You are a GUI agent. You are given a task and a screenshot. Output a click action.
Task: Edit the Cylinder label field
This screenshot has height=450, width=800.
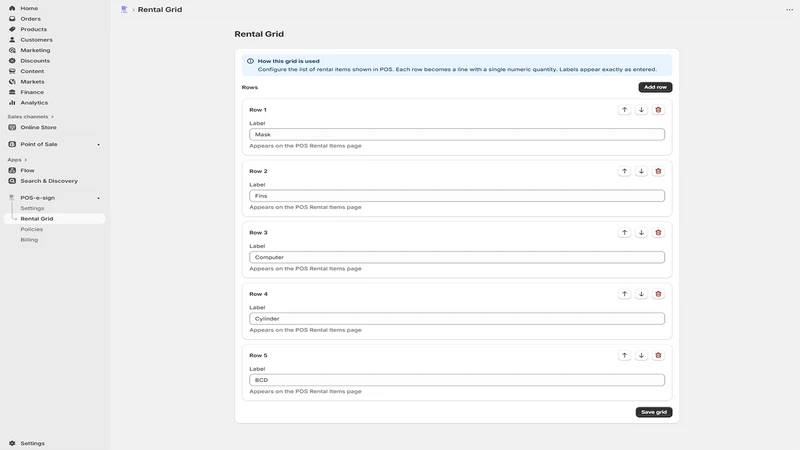tap(457, 319)
